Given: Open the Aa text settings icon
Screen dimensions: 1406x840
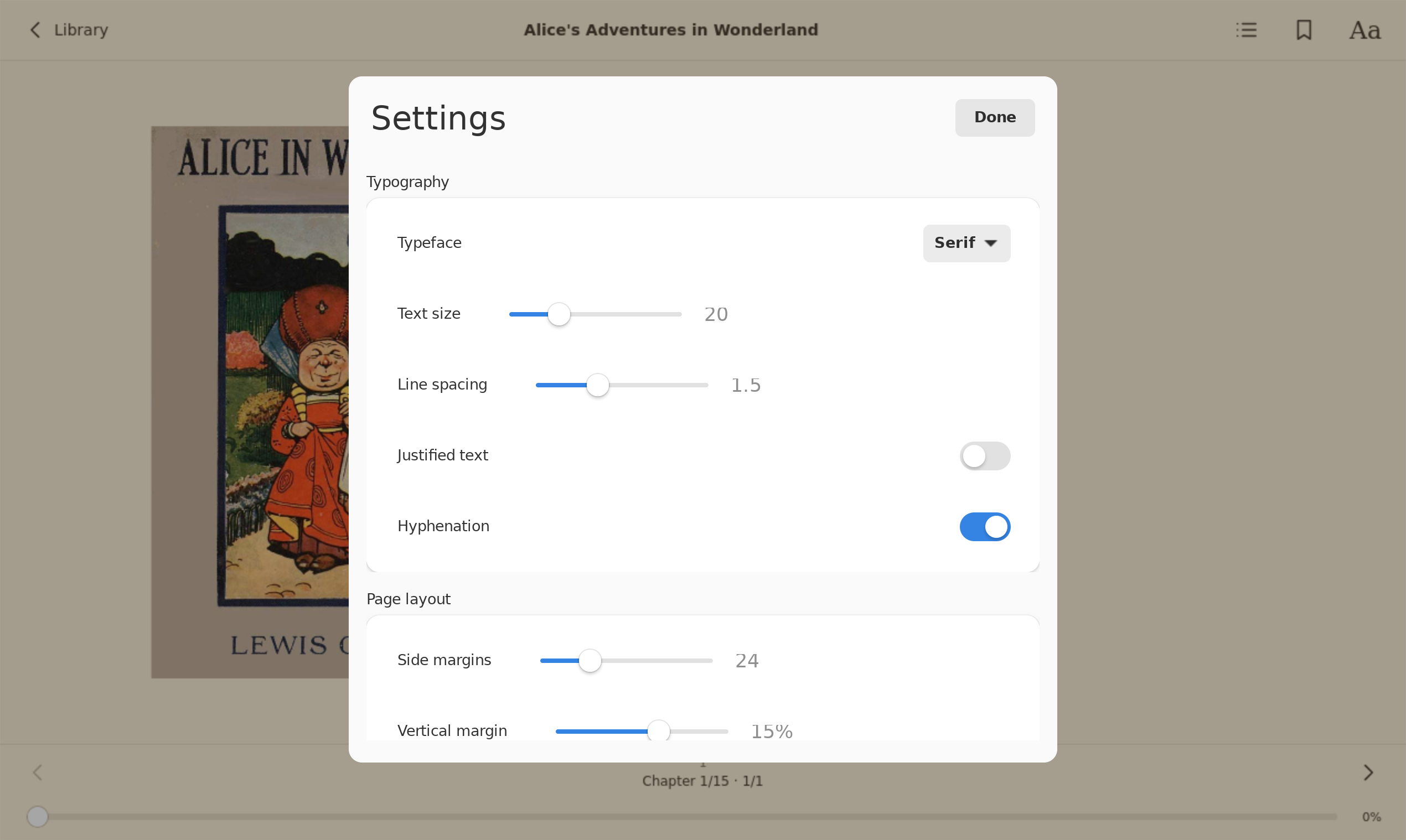Looking at the screenshot, I should [1364, 30].
